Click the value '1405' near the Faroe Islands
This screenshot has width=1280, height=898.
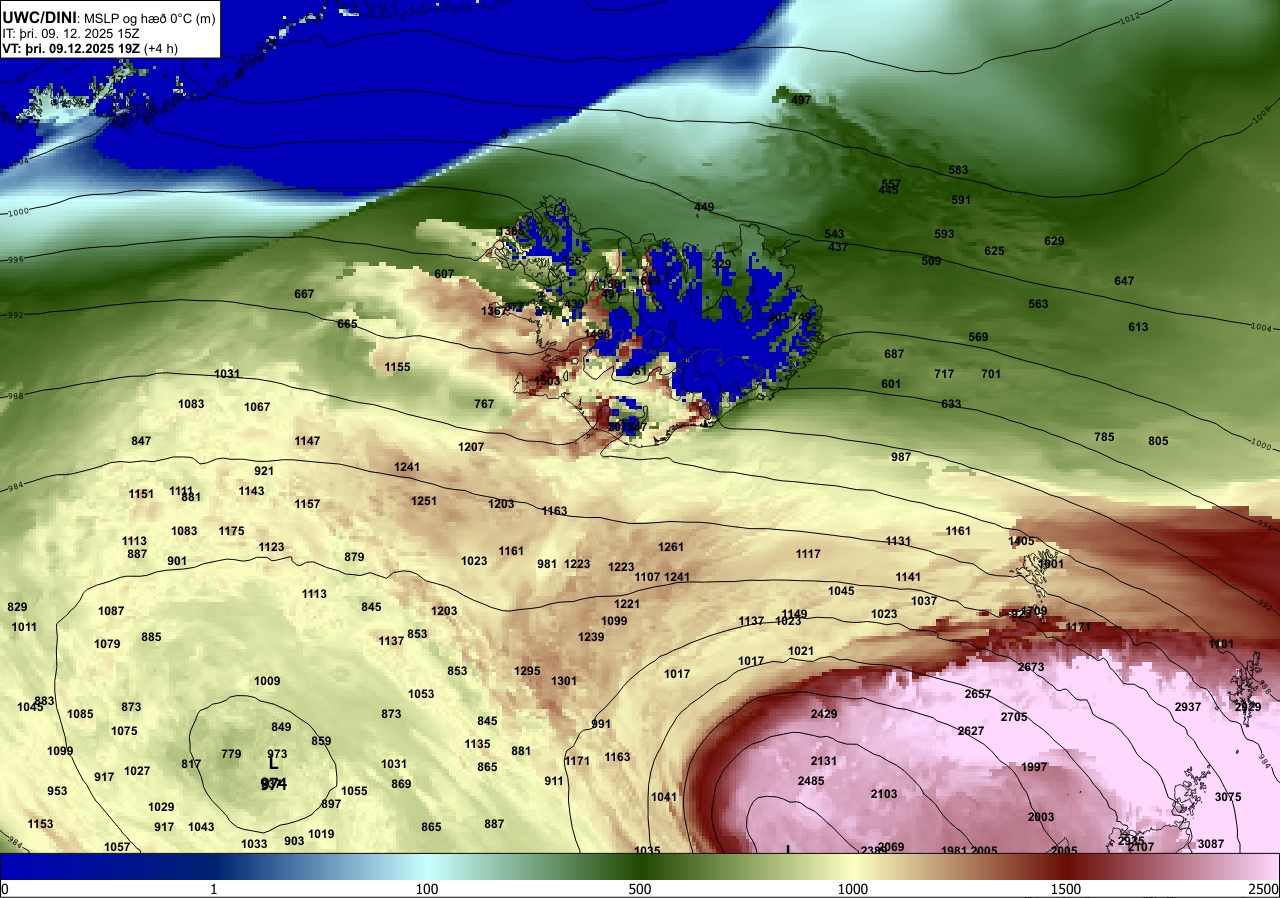1021,541
